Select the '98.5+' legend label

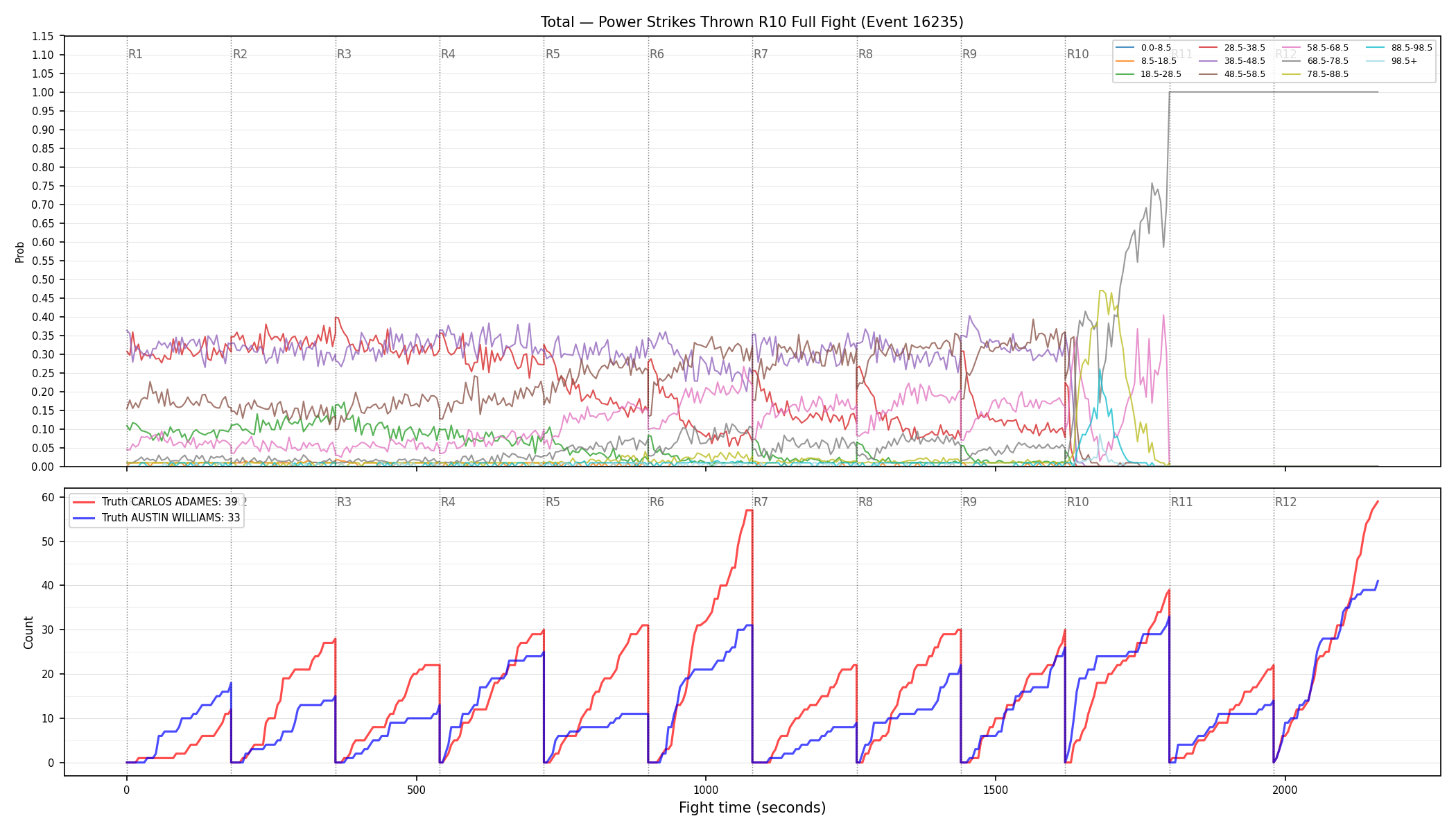pyautogui.click(x=1405, y=61)
